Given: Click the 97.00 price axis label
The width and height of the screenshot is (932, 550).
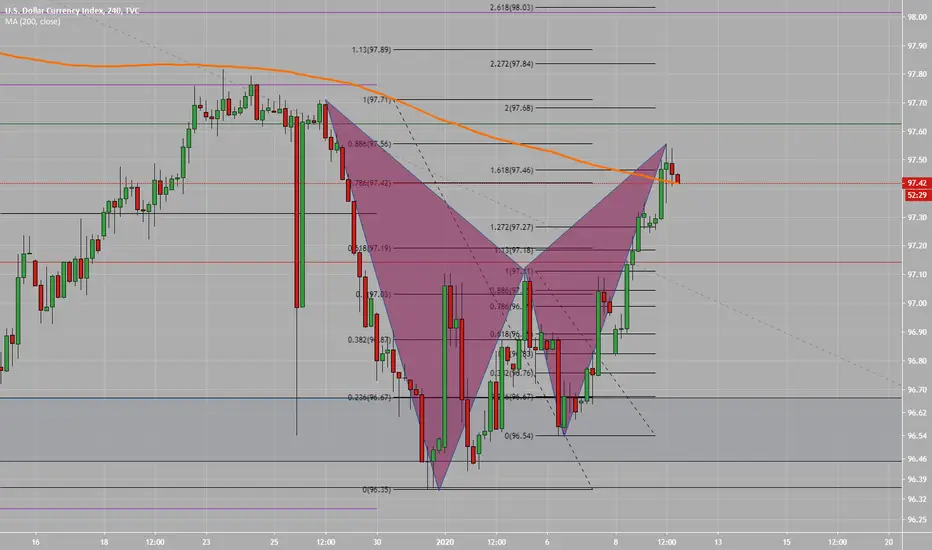Looking at the screenshot, I should click(917, 303).
